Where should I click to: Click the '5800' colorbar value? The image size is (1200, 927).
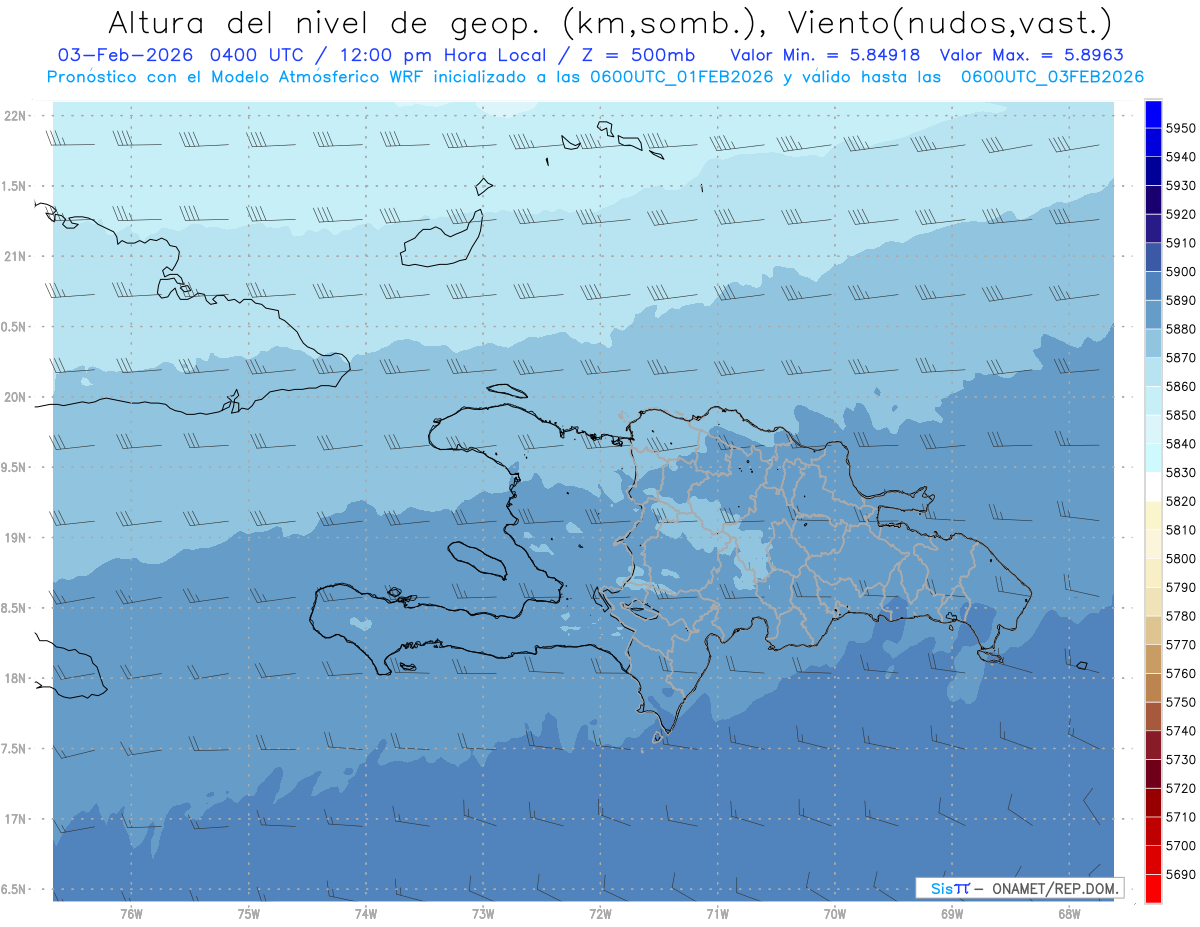point(1181,558)
